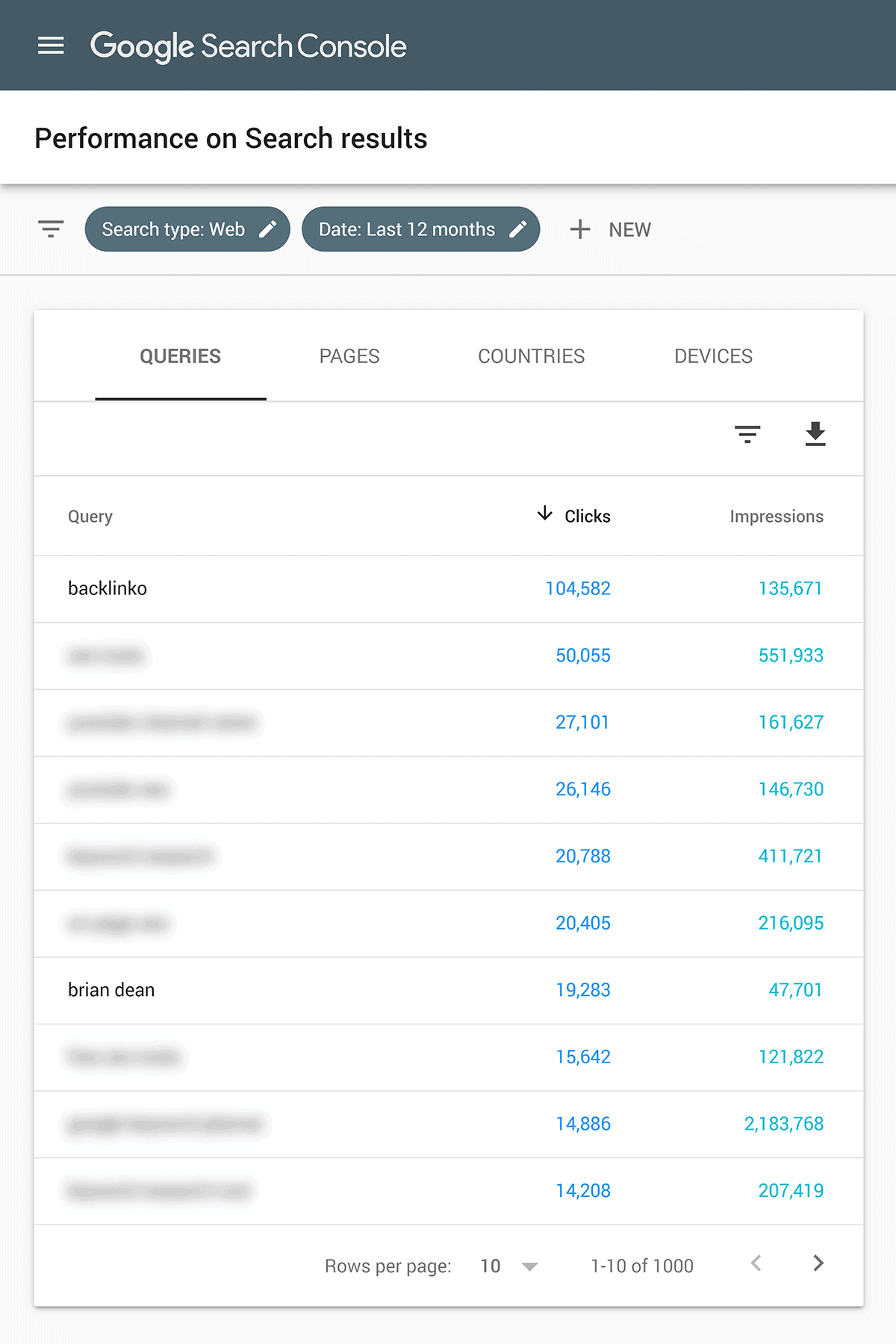
Task: Click impressions value 121,822
Action: [x=791, y=1057]
